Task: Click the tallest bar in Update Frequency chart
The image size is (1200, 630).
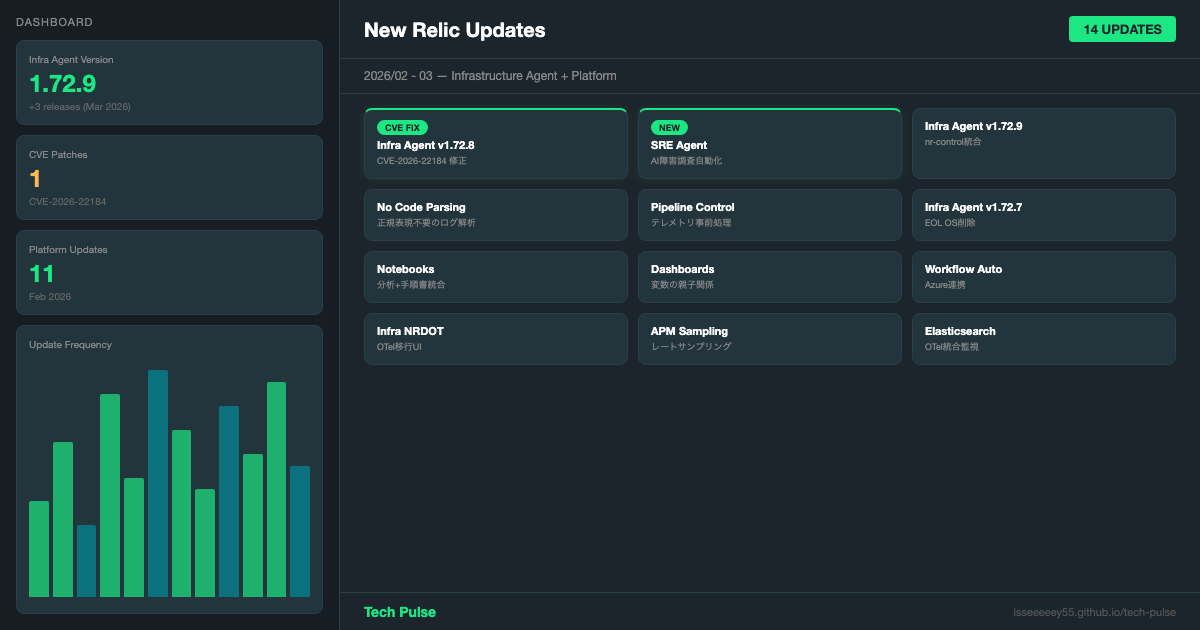Action: coord(158,483)
